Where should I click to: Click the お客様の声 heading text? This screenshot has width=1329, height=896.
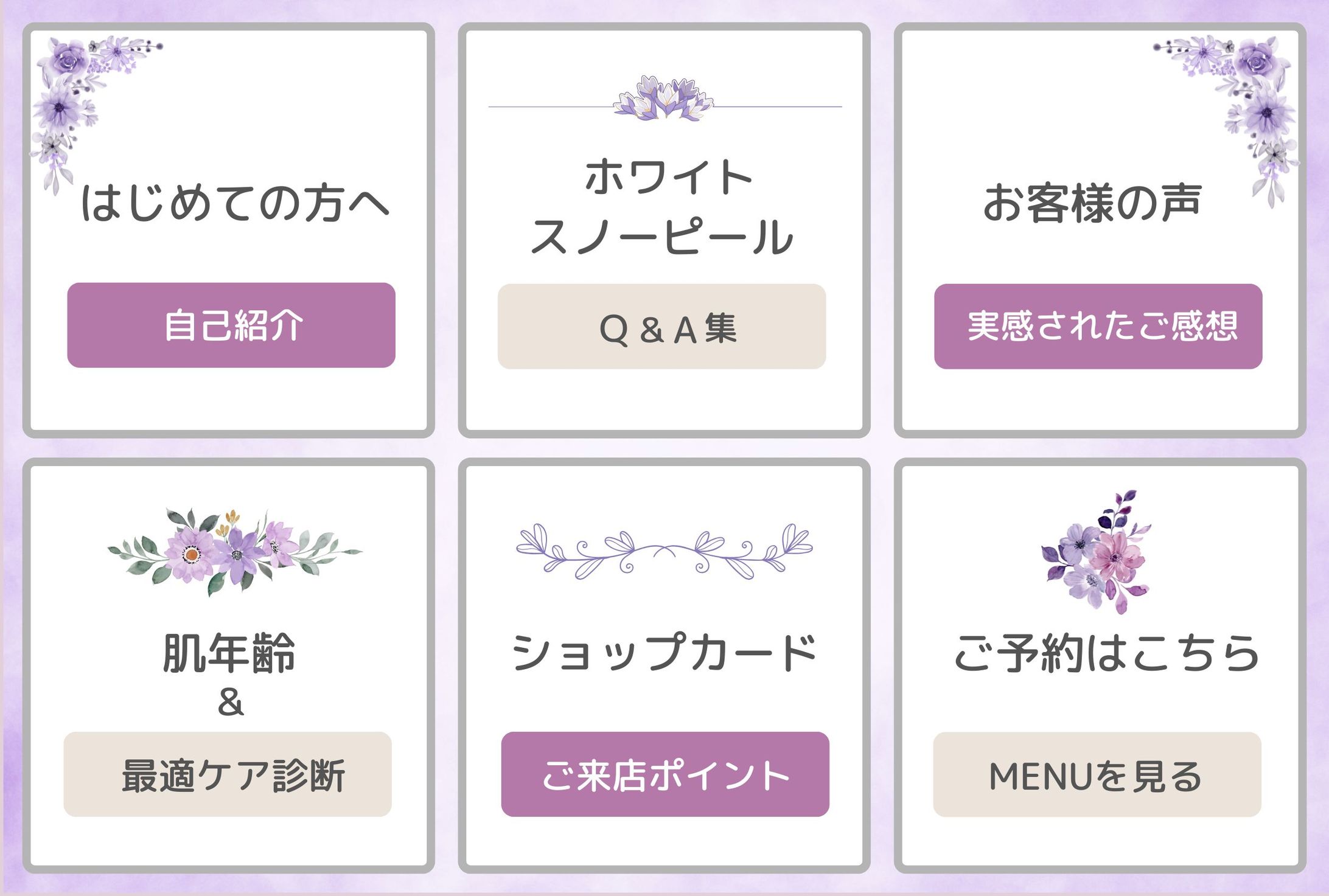(x=1092, y=203)
